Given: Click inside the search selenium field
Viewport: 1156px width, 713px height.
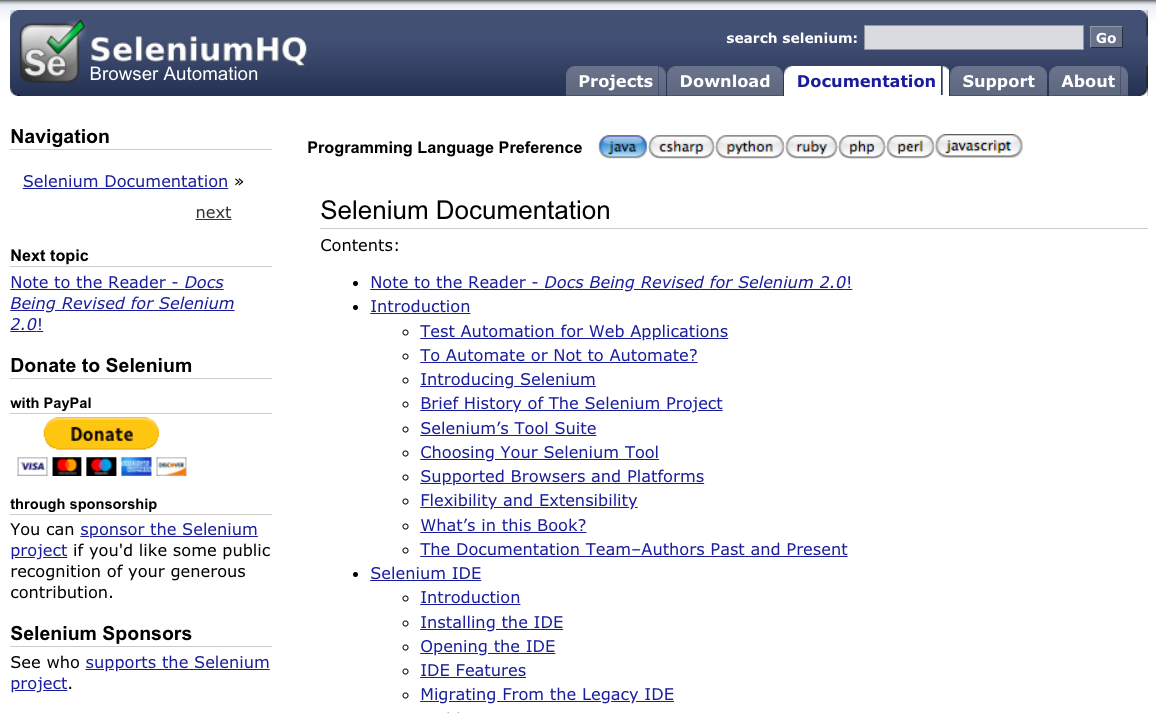Looking at the screenshot, I should [972, 37].
